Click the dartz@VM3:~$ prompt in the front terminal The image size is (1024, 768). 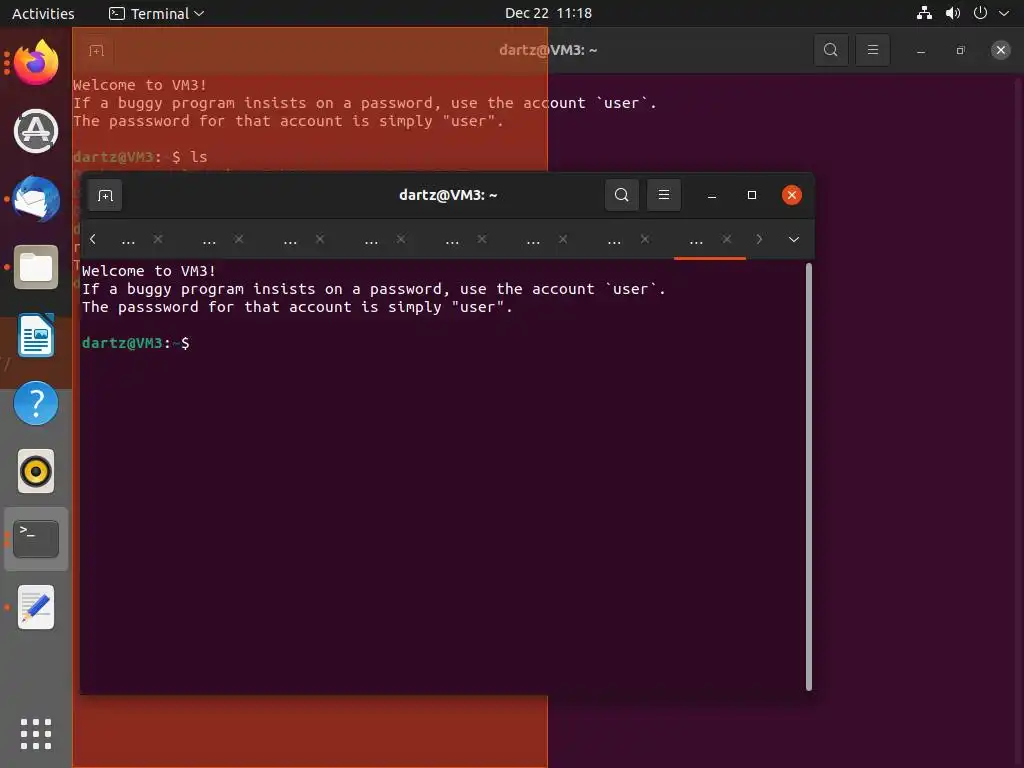click(x=136, y=343)
